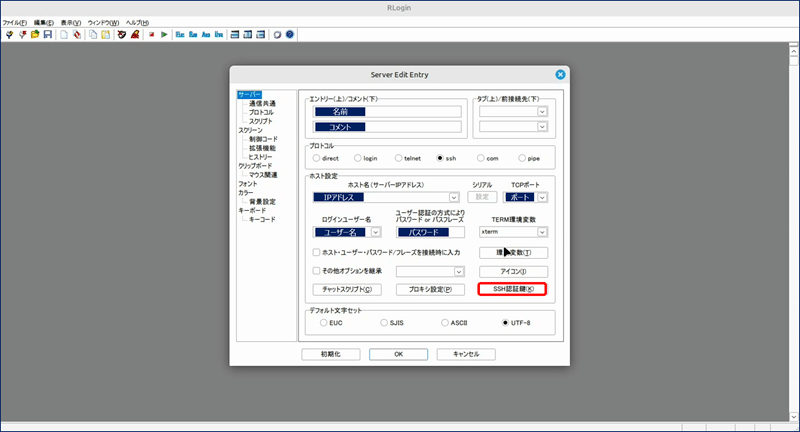Close the Server Edit Entry dialog
This screenshot has width=800, height=432.
click(x=560, y=74)
